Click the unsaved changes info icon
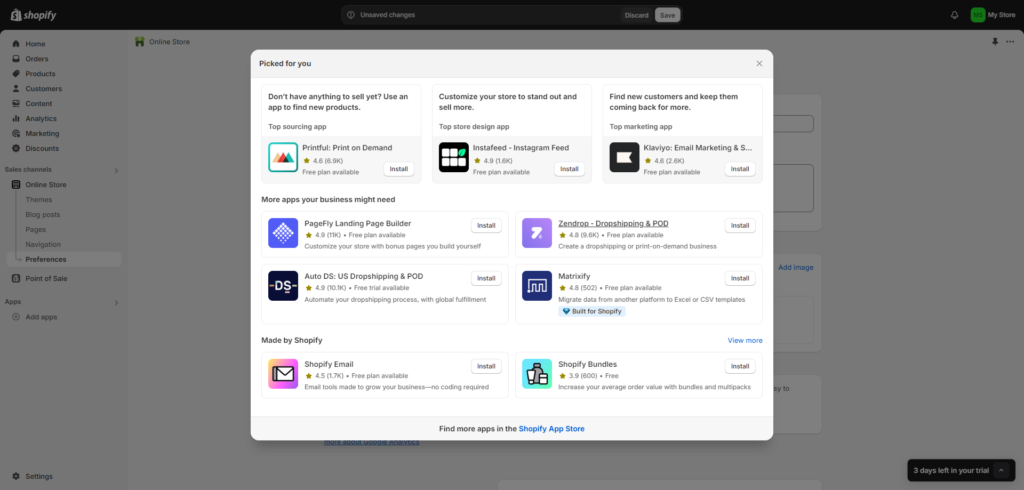This screenshot has height=490, width=1024. point(351,15)
